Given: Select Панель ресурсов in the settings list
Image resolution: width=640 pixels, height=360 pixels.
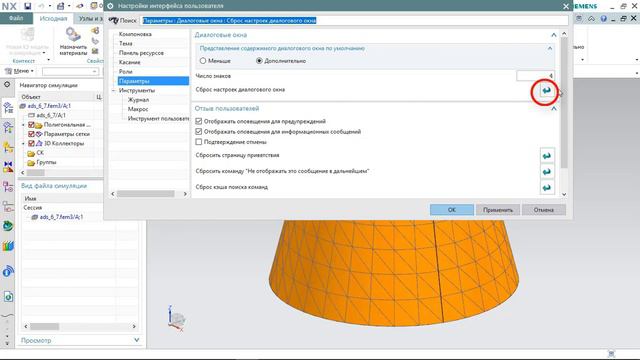Looking at the screenshot, I should (x=141, y=53).
